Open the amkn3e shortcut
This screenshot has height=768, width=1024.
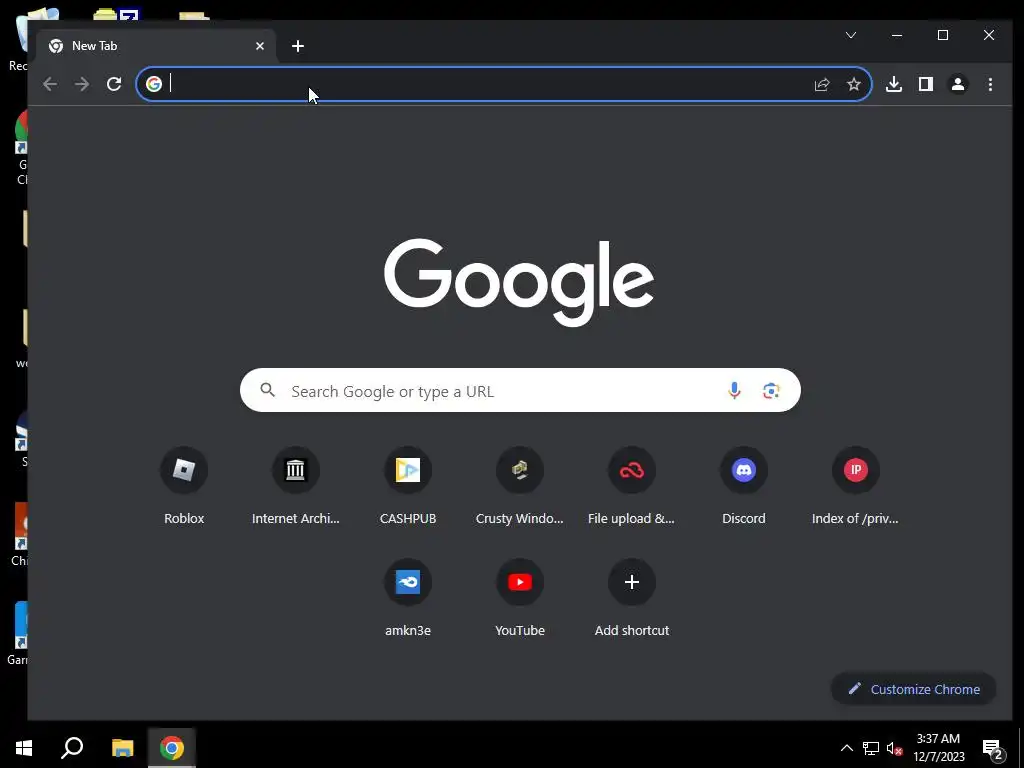[x=408, y=598]
